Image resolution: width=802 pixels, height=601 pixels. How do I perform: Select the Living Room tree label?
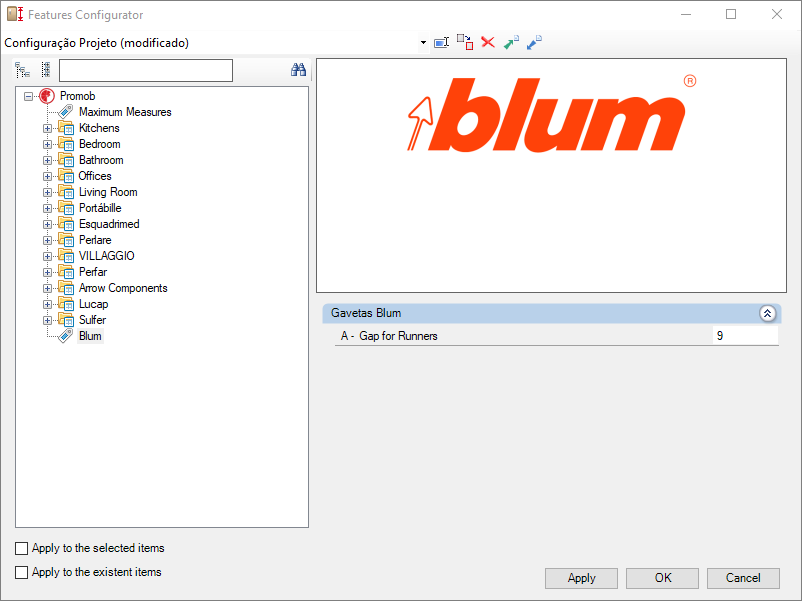[108, 192]
